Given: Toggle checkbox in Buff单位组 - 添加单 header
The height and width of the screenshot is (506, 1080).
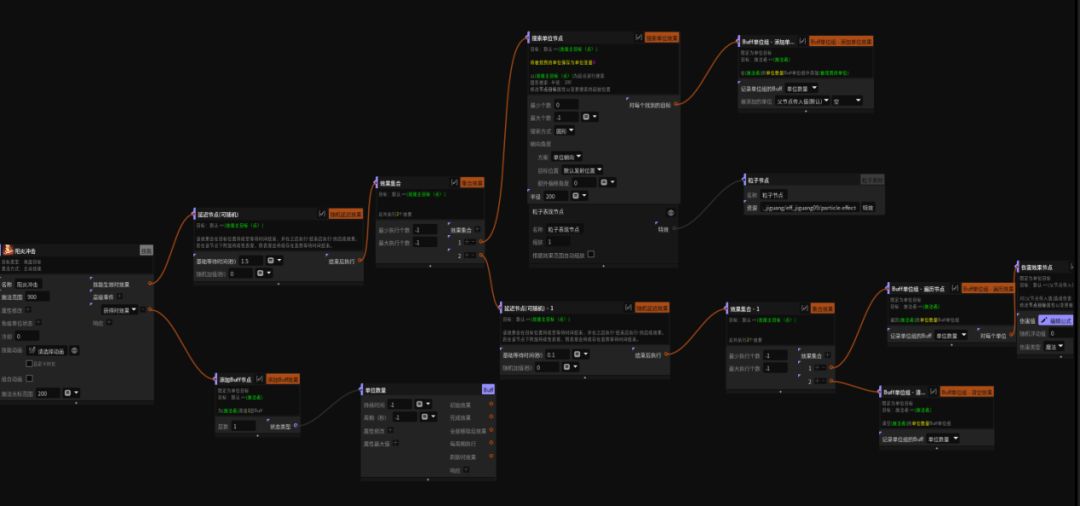Looking at the screenshot, I should click(802, 41).
